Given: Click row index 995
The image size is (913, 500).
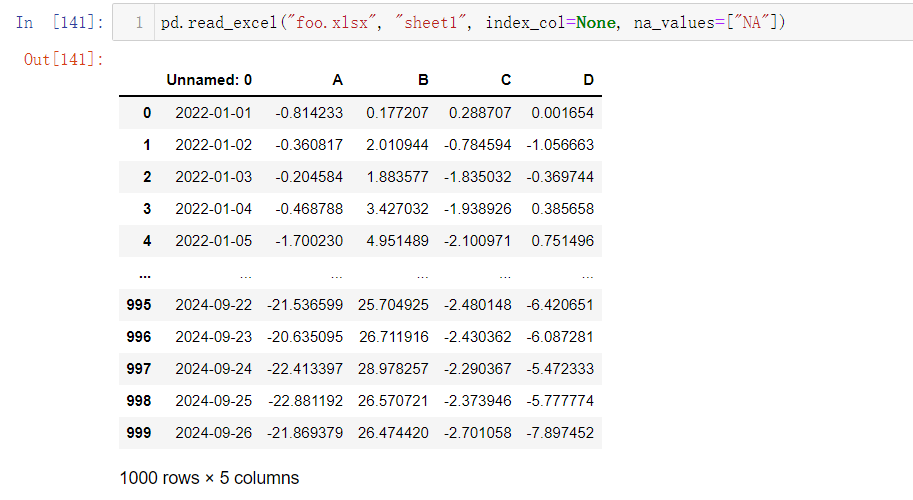Looking at the screenshot, I should pos(139,305).
